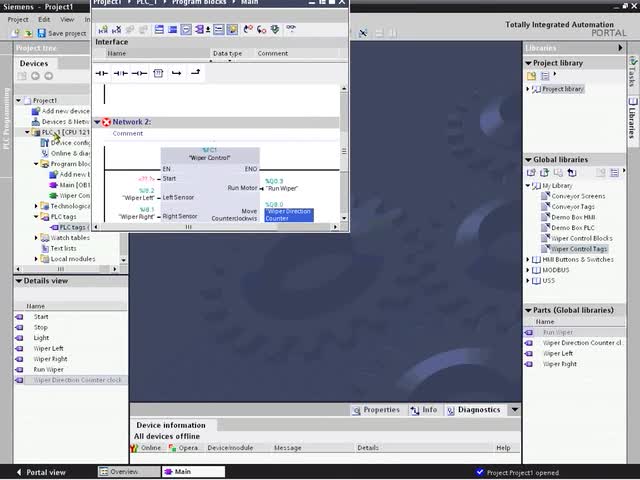Image resolution: width=640 pixels, height=480 pixels.
Task: Open the Project menu
Action: tap(18, 20)
